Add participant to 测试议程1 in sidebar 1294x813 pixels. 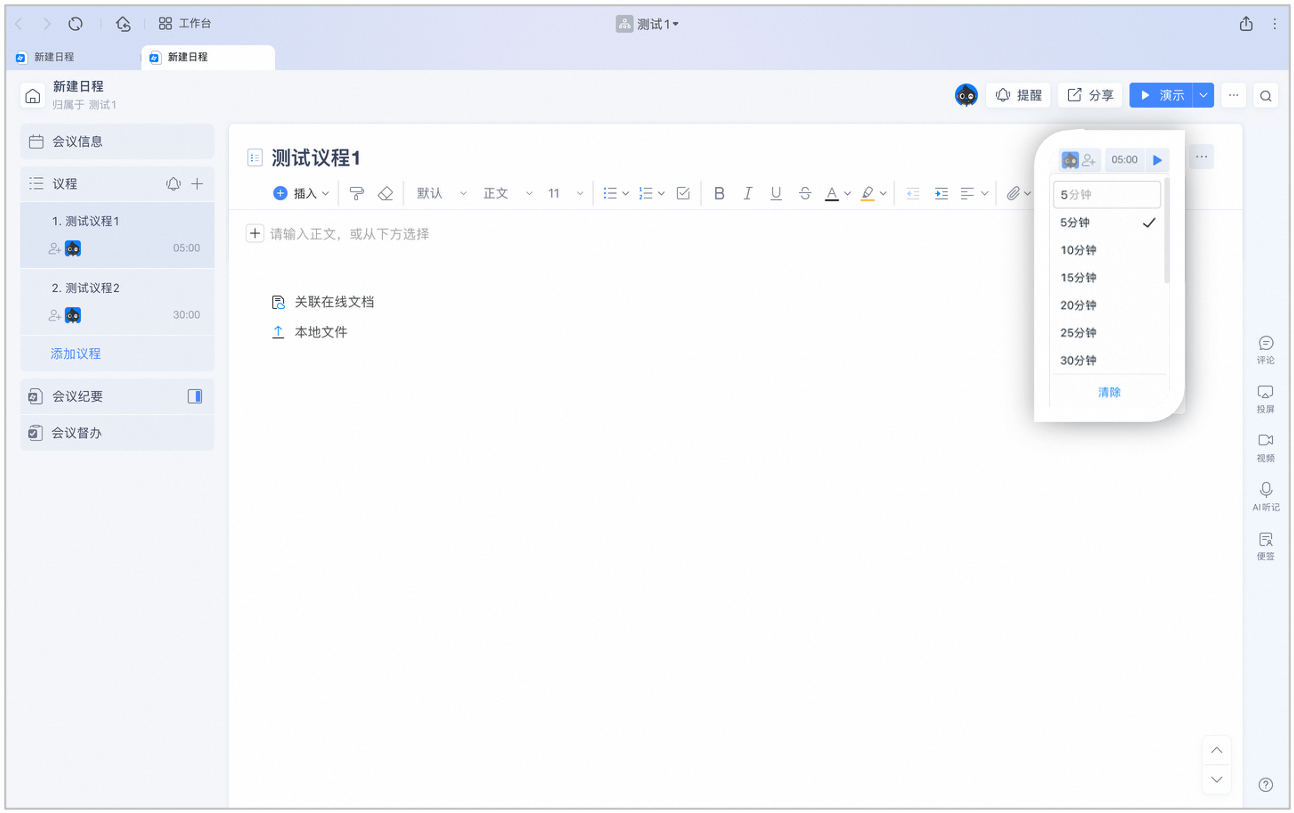pos(55,248)
